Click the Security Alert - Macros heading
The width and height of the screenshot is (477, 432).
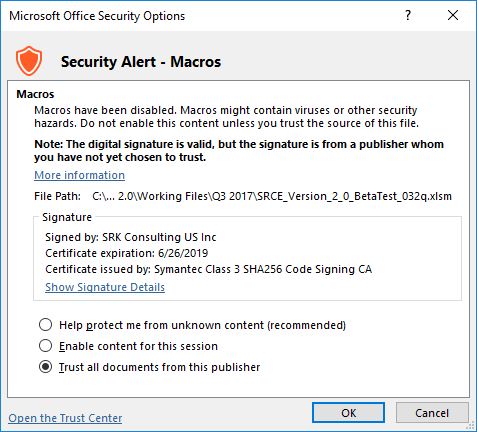click(x=141, y=62)
